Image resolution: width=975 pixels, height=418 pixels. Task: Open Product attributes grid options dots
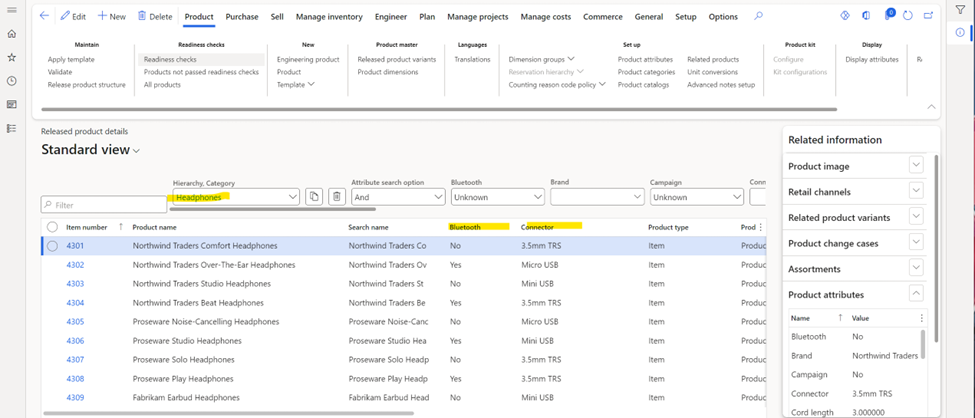click(922, 318)
